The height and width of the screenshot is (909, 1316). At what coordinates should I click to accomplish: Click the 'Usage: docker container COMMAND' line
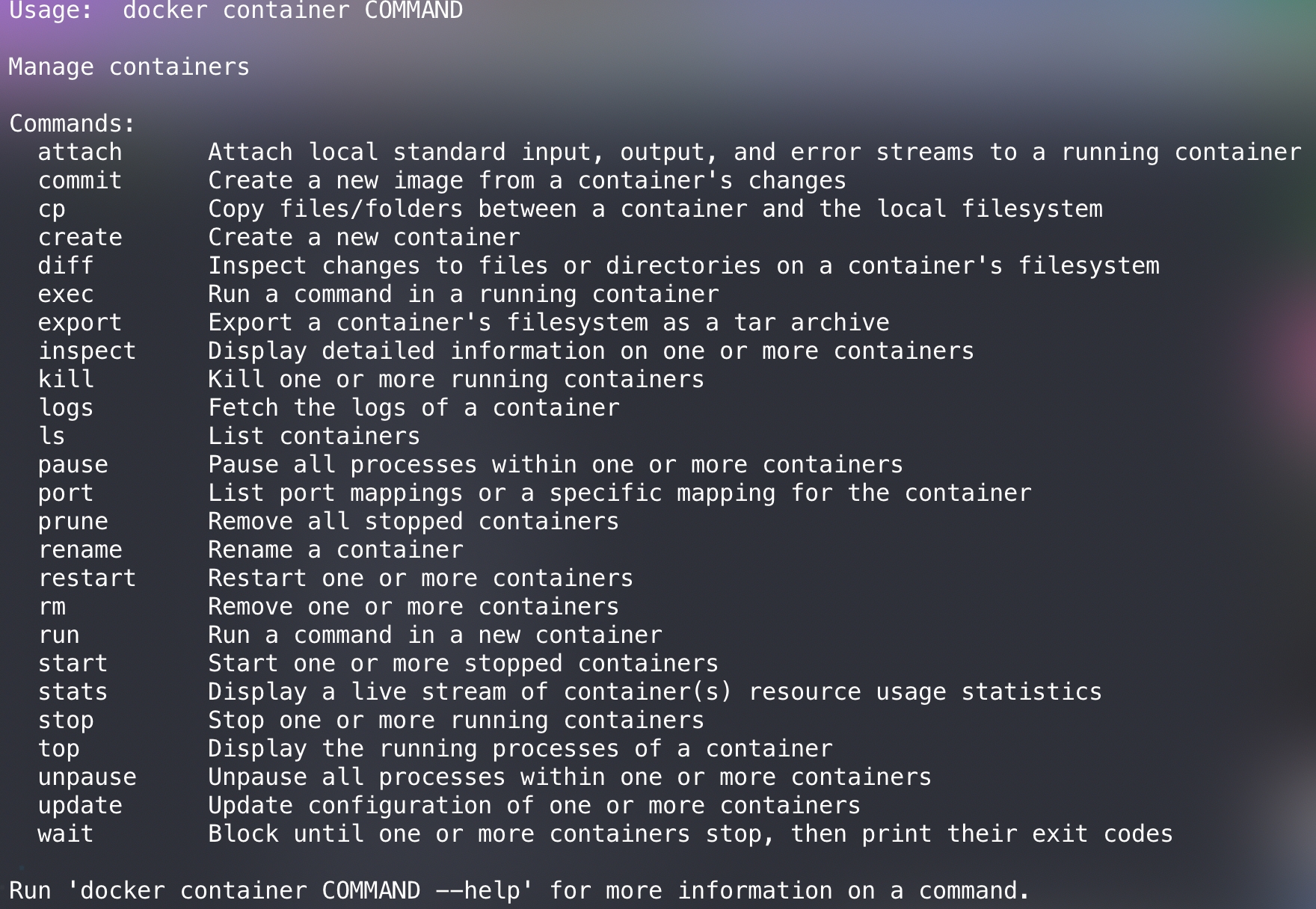tap(236, 10)
